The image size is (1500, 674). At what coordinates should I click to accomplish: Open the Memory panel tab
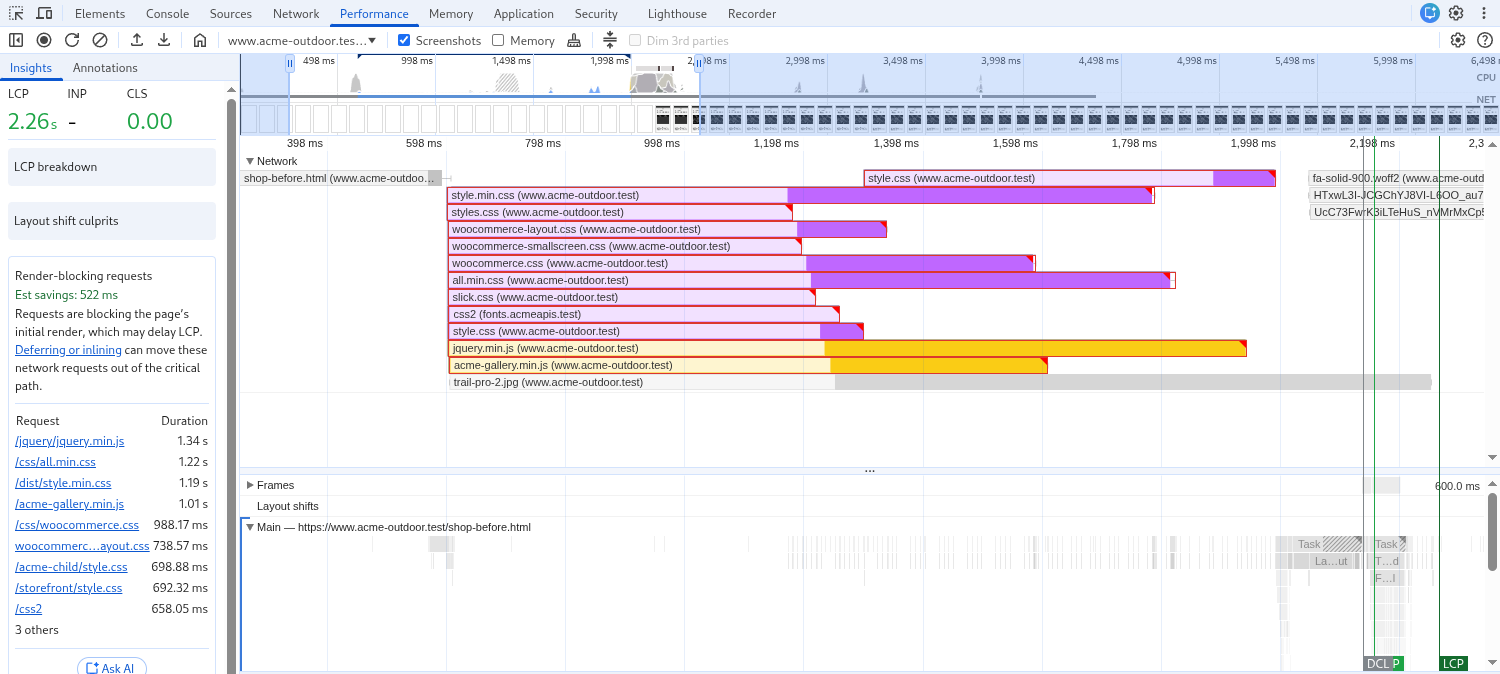(x=451, y=13)
